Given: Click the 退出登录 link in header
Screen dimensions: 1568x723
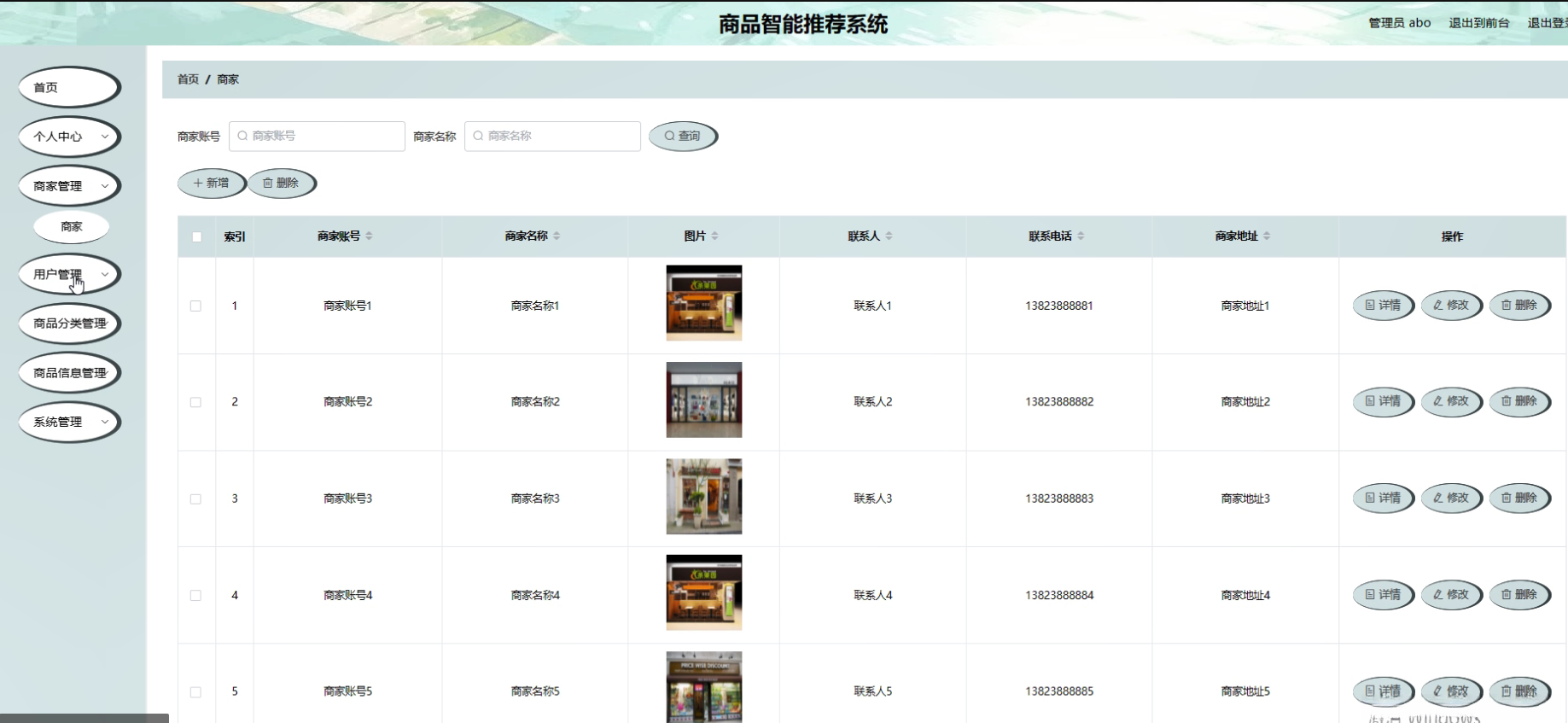Looking at the screenshot, I should coord(1548,23).
